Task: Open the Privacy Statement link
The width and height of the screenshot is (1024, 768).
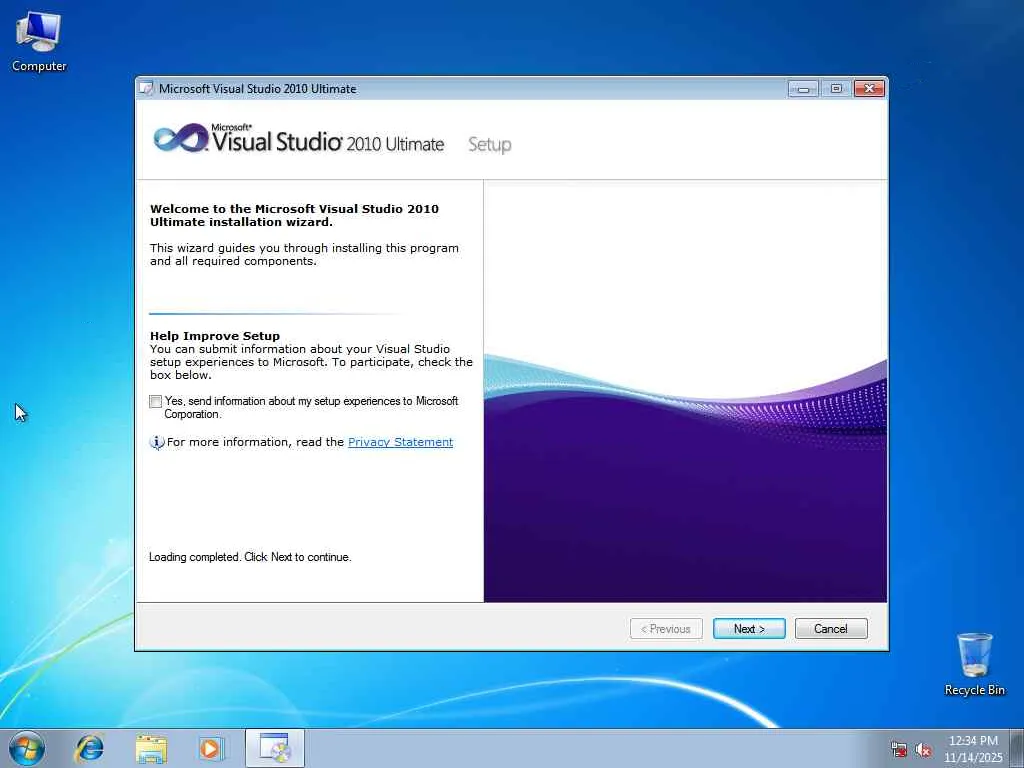Action: click(400, 442)
